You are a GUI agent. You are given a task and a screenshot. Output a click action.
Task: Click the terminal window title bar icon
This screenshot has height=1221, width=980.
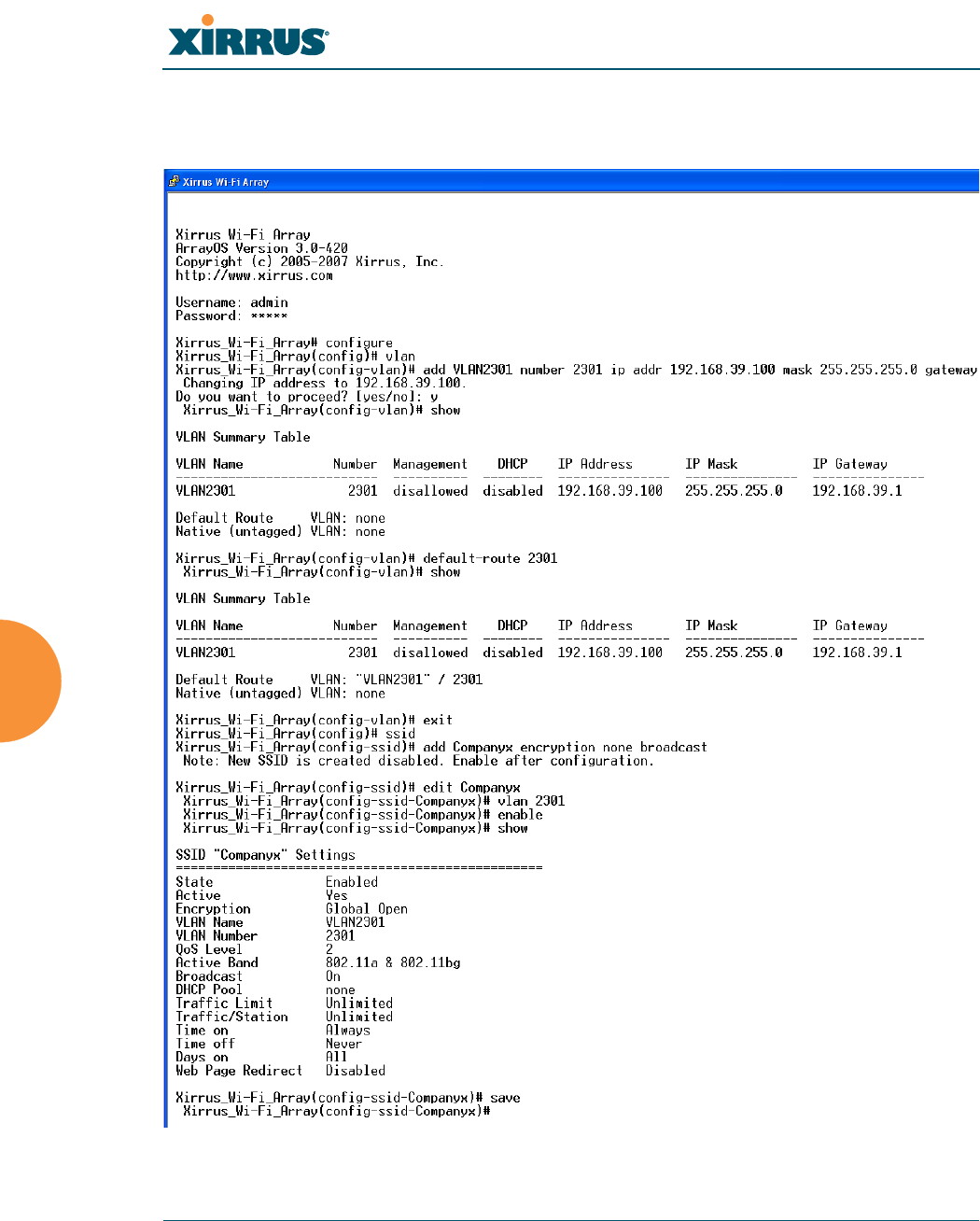click(x=174, y=182)
